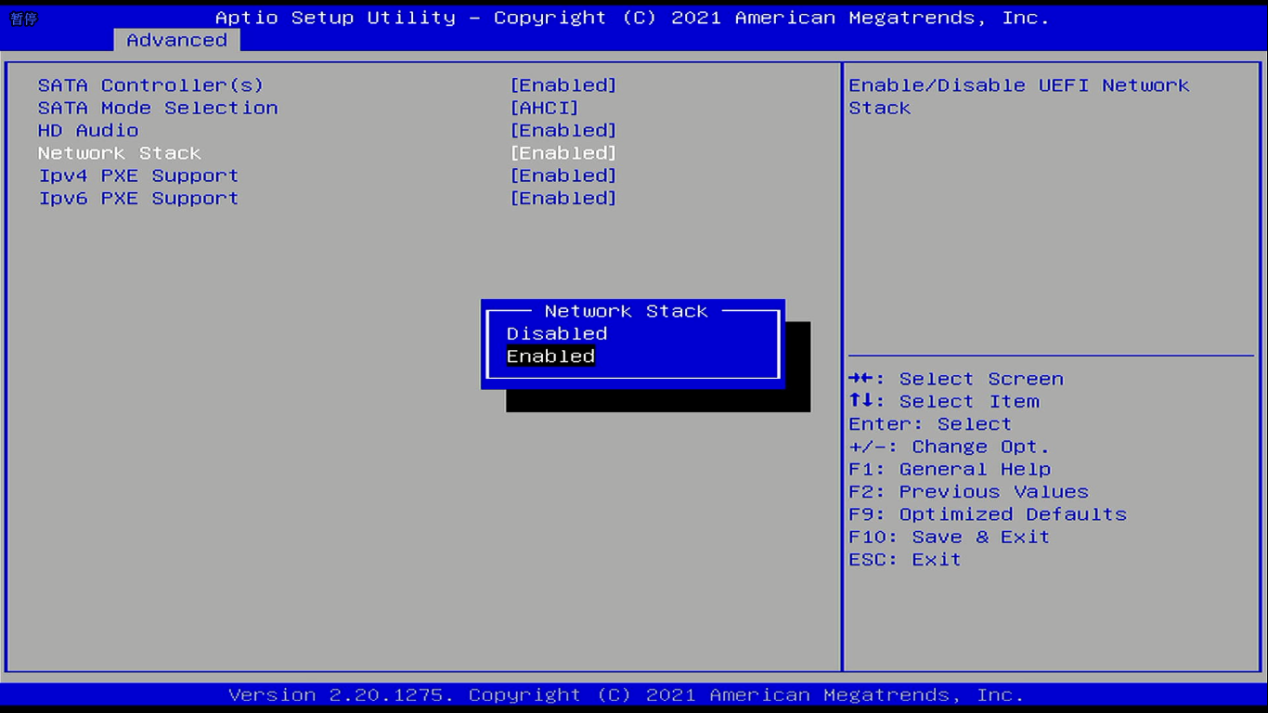Select the Network Stack menu item
Viewport: 1268px width, 713px height.
(x=119, y=153)
